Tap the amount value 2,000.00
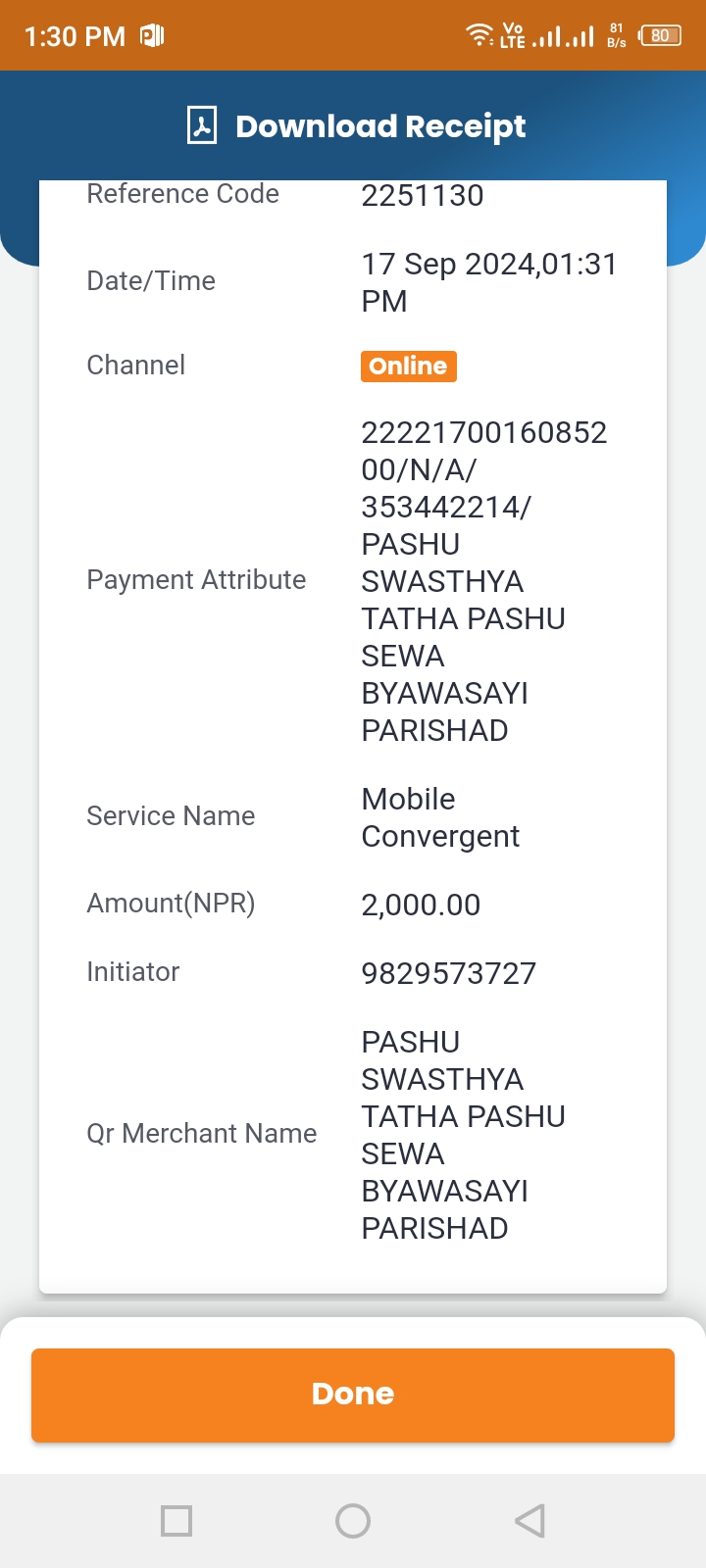Screen dimensions: 706x1568 (x=421, y=905)
